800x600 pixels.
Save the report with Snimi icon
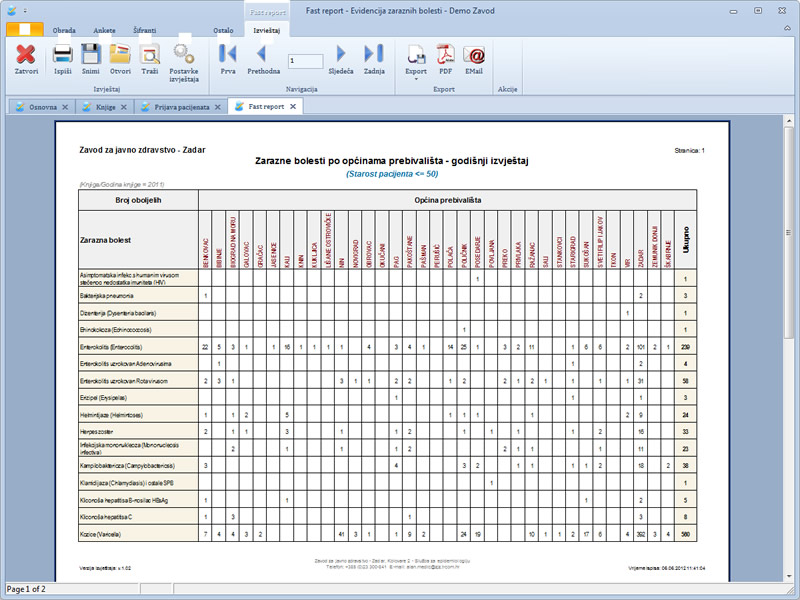pyautogui.click(x=91, y=59)
